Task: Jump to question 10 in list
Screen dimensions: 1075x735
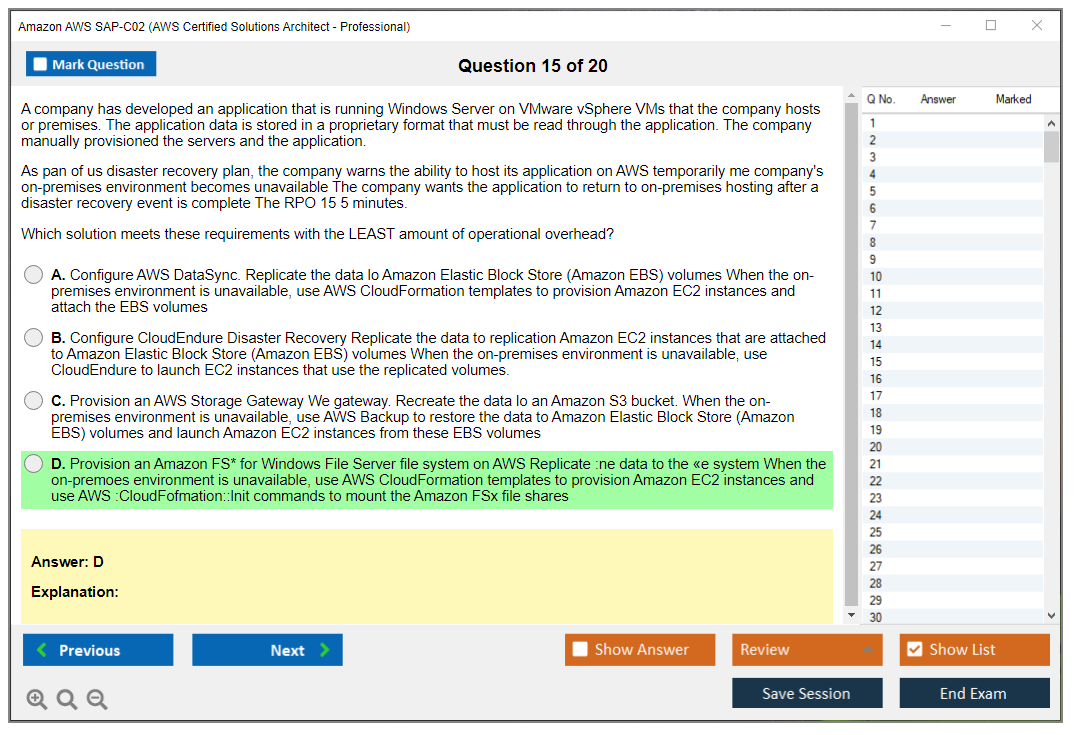Action: click(876, 277)
